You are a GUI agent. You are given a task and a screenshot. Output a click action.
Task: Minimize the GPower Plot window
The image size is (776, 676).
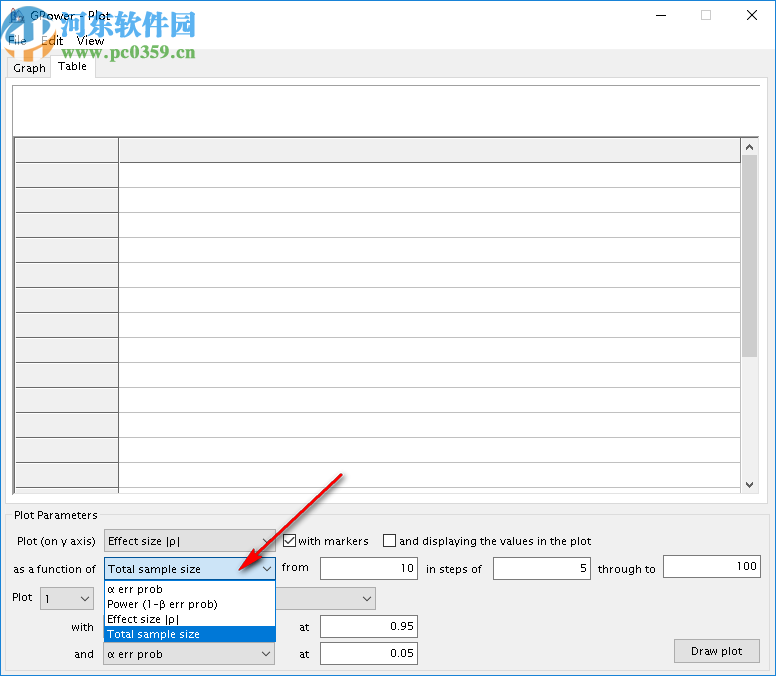click(x=661, y=15)
